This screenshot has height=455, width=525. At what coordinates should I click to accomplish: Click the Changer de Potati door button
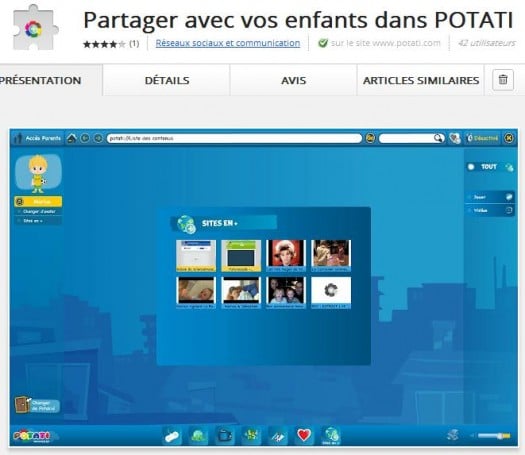tap(37, 405)
